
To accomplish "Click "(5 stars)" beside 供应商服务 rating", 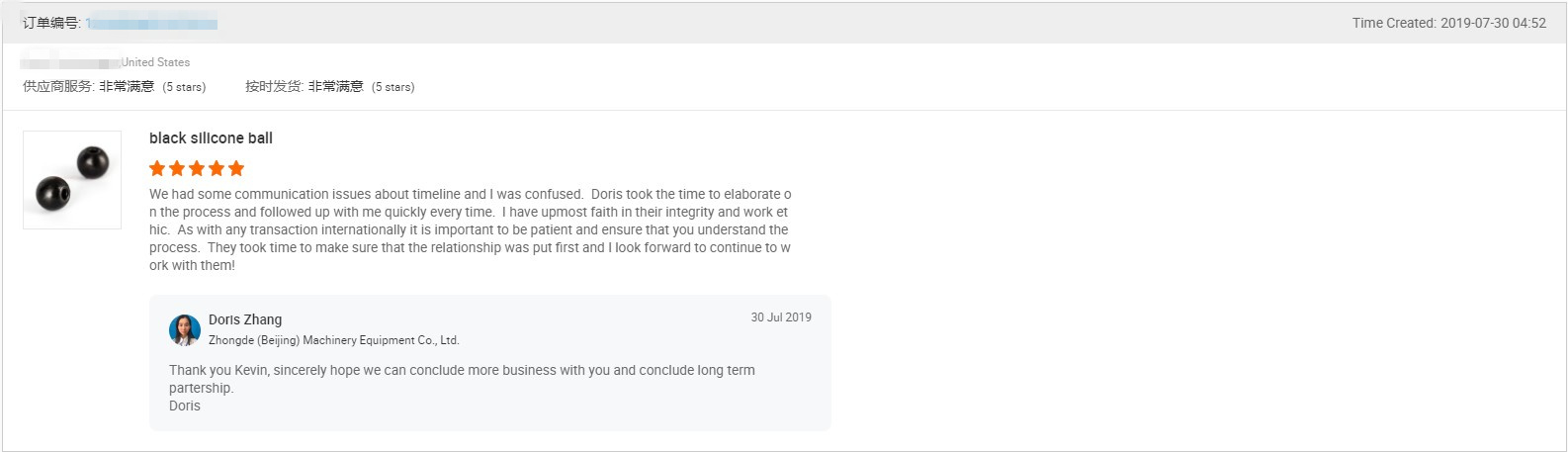I will click(x=184, y=87).
